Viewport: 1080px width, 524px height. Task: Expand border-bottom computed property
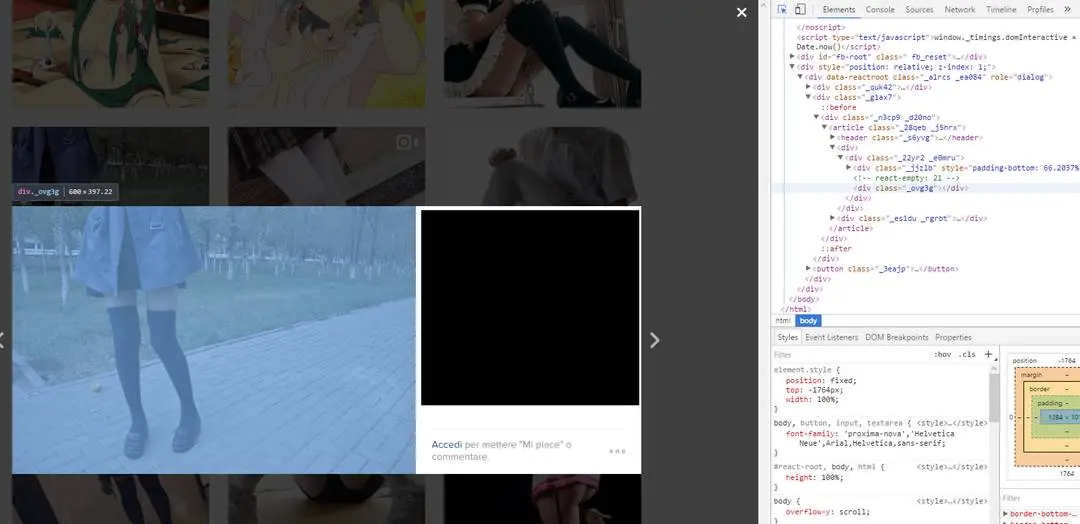[1006, 514]
